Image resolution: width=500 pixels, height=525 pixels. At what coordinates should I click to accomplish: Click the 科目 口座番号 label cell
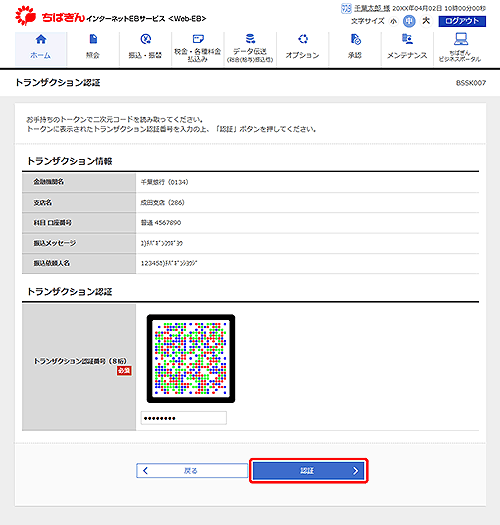pos(79,223)
